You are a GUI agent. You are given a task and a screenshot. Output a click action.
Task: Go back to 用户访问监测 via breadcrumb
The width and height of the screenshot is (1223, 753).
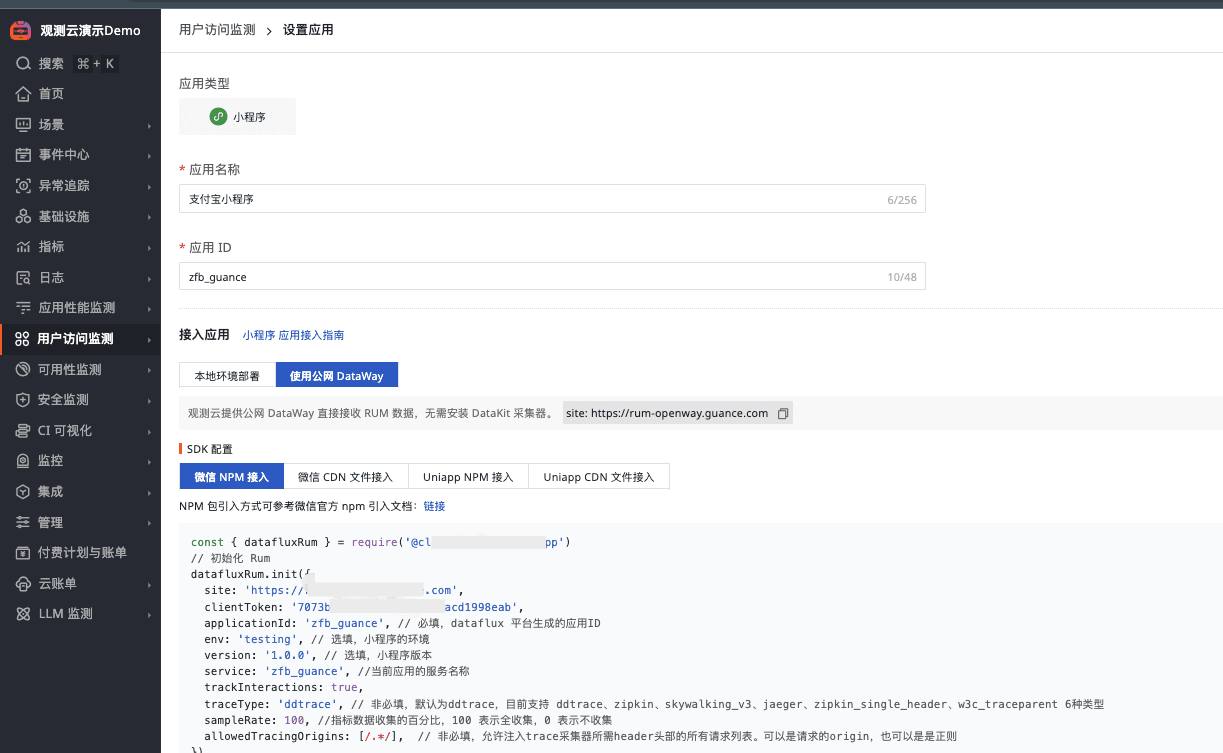click(x=216, y=30)
